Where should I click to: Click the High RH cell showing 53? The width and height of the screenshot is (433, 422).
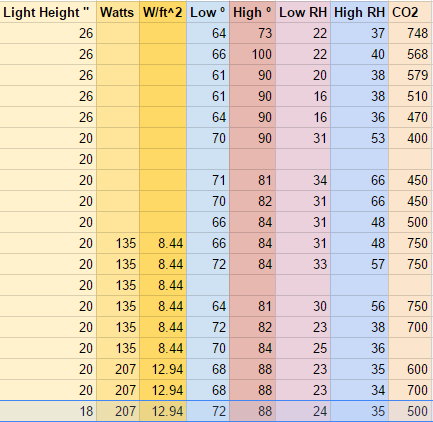359,138
